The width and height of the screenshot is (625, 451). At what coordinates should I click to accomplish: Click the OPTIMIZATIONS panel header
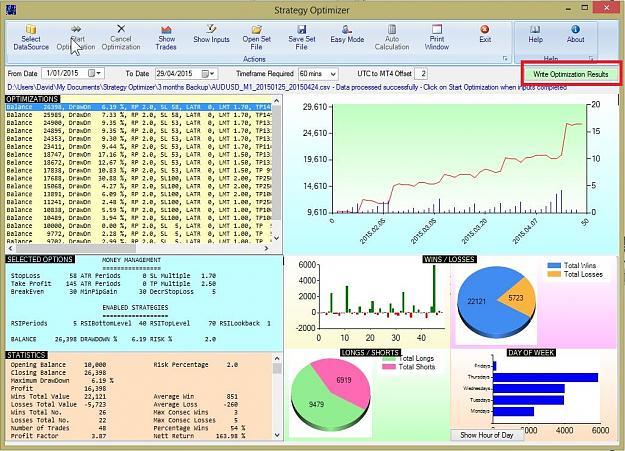[x=33, y=99]
